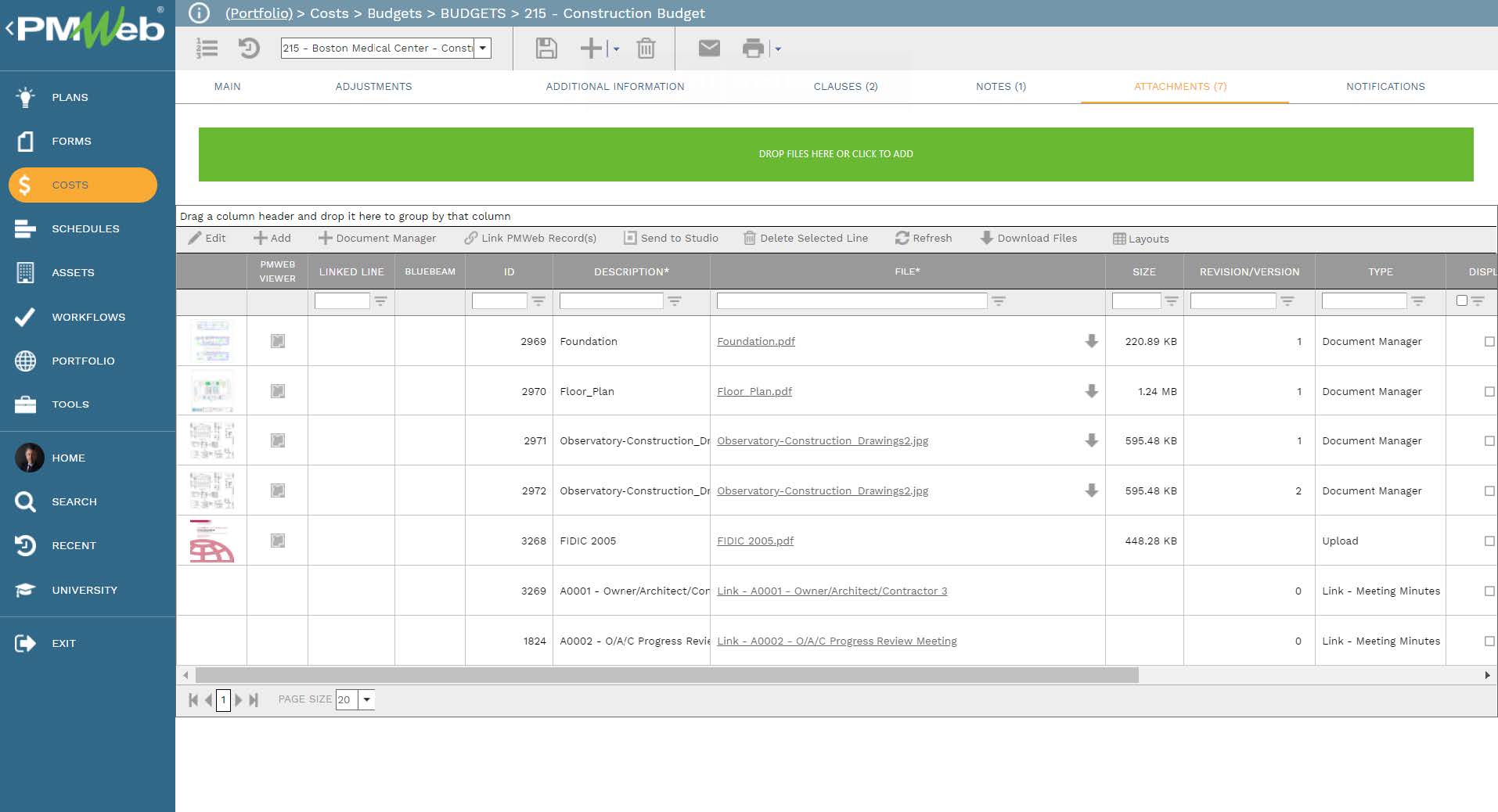Open the Assets module
The image size is (1498, 812).
click(73, 272)
